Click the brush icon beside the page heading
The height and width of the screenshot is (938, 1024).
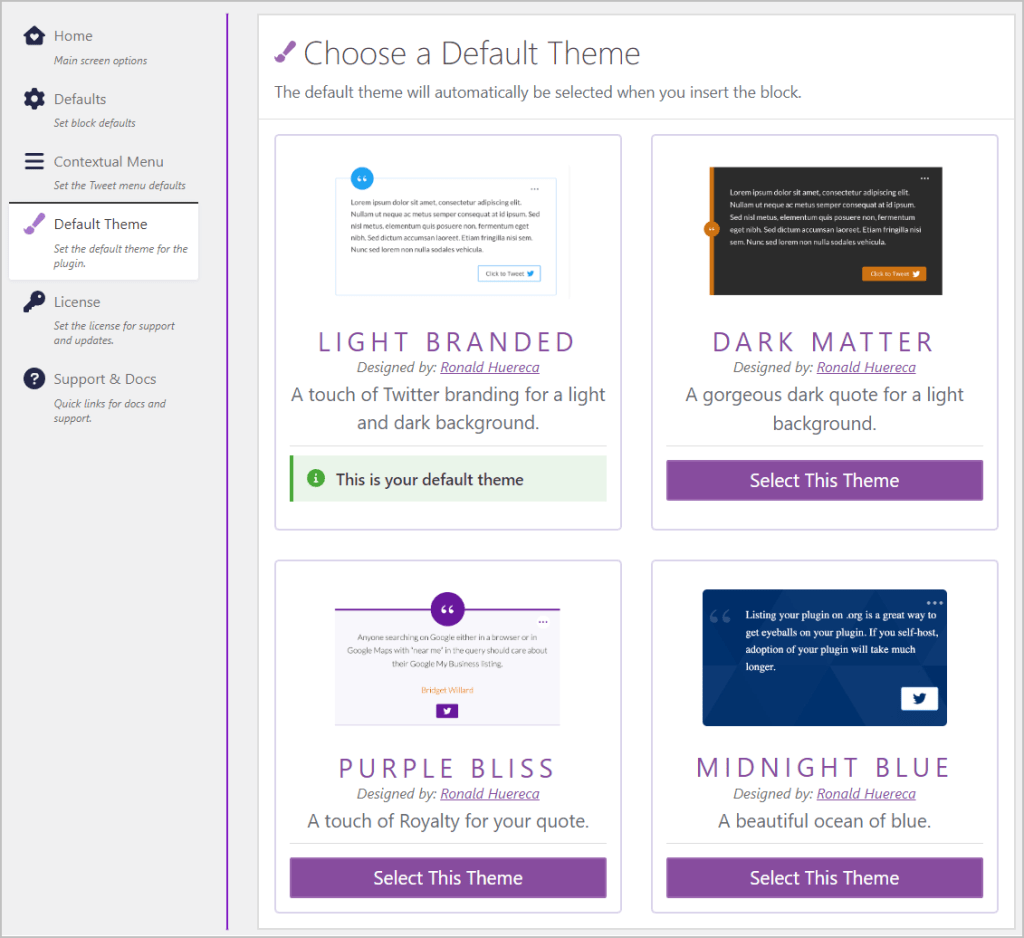(286, 50)
